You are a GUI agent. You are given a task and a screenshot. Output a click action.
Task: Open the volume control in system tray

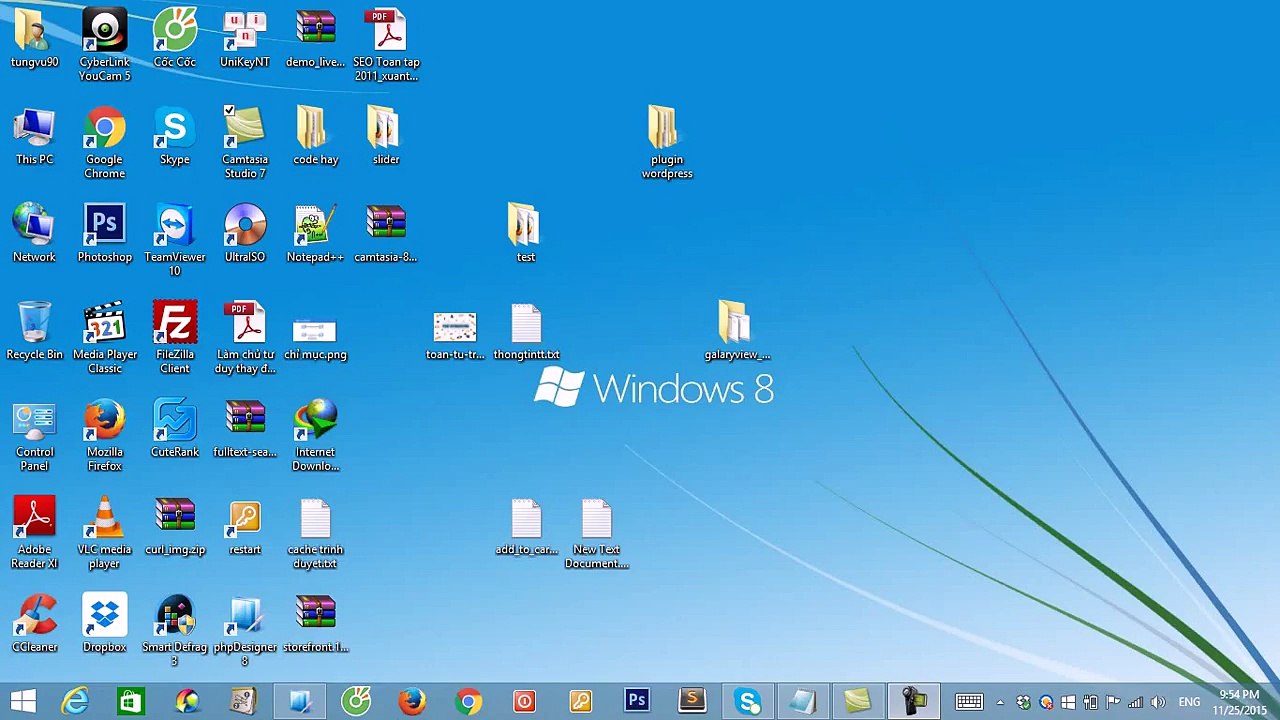1158,702
